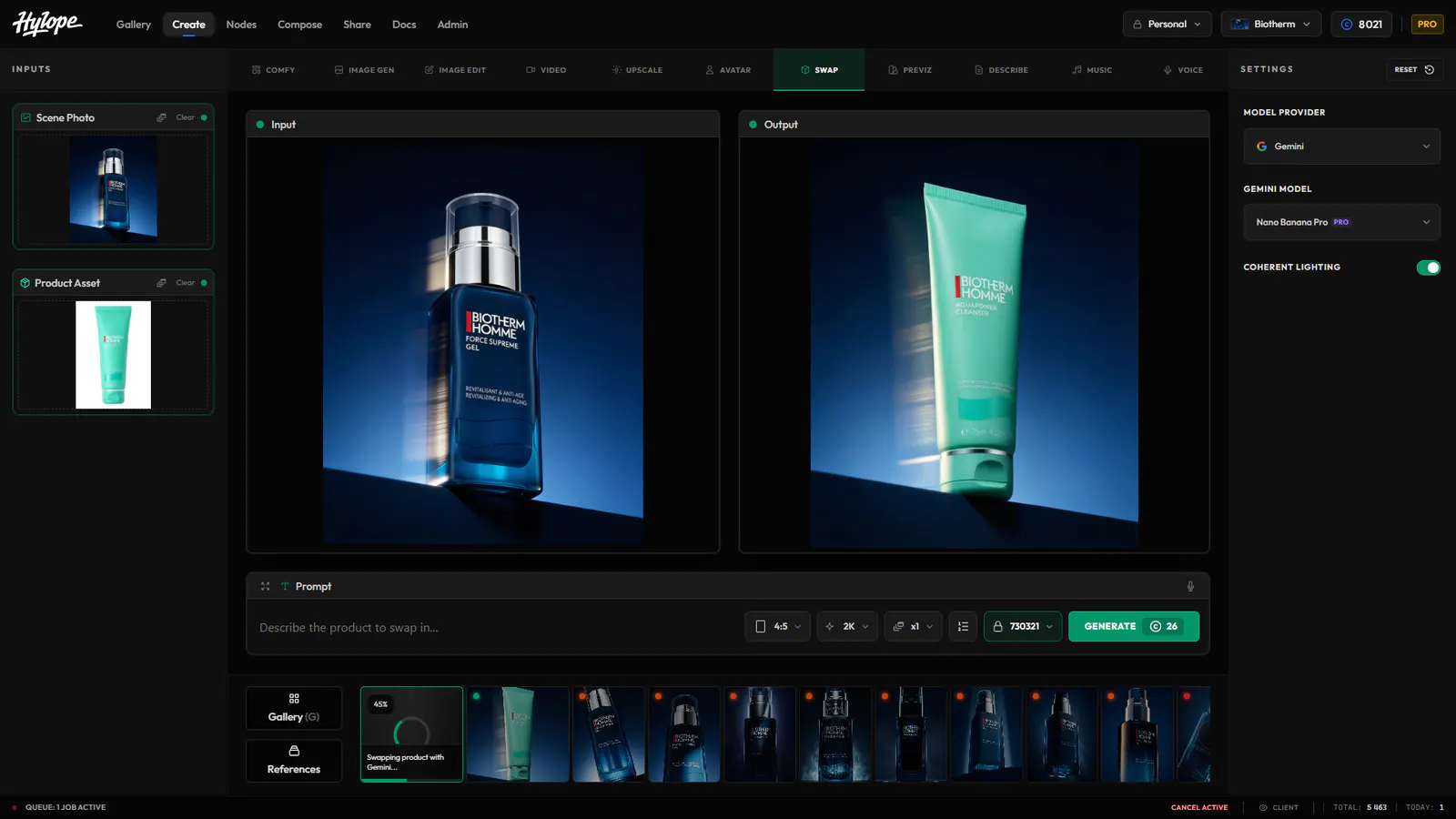Switch to the Avatar tab
Image resolution: width=1456 pixels, height=819 pixels.
tap(728, 70)
